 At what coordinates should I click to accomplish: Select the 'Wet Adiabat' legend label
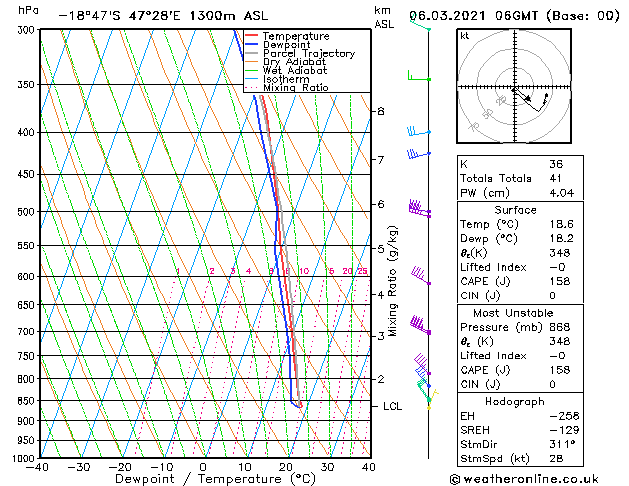click(x=295, y=70)
